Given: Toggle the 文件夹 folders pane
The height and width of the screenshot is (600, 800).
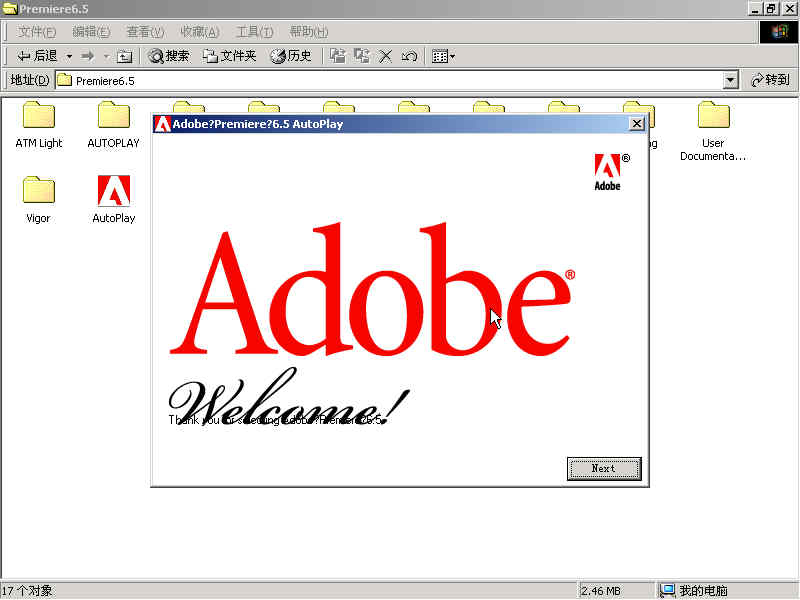Looking at the screenshot, I should pyautogui.click(x=229, y=56).
